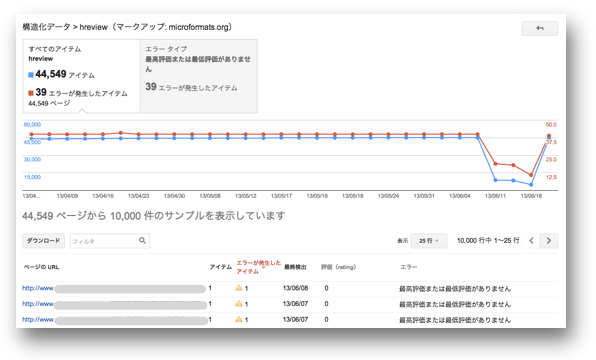
Task: Go to previous page with left chevron
Action: pyautogui.click(x=531, y=241)
